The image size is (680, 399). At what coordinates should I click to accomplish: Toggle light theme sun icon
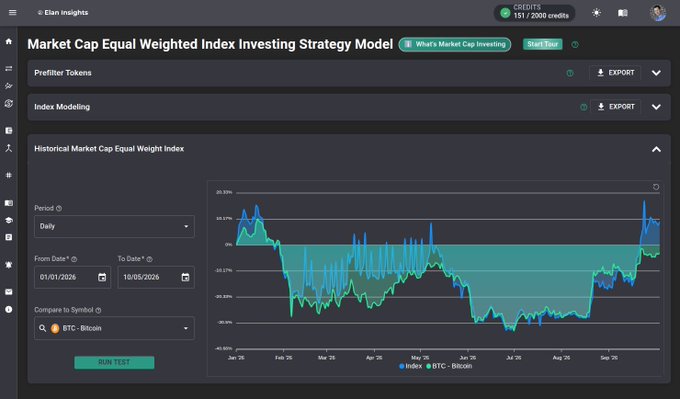point(597,13)
